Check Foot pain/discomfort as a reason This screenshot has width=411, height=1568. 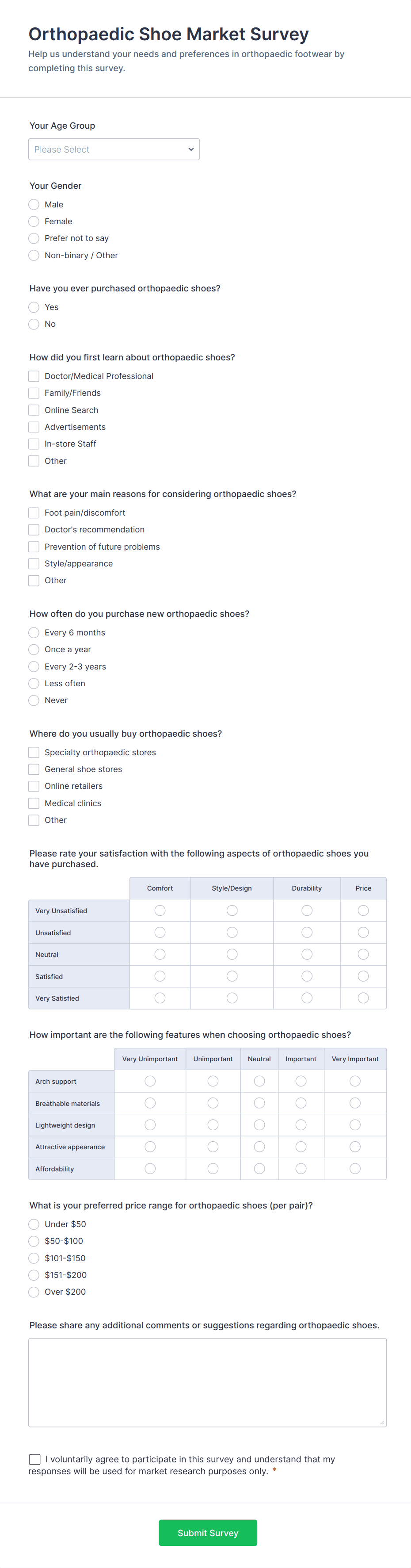[x=34, y=512]
